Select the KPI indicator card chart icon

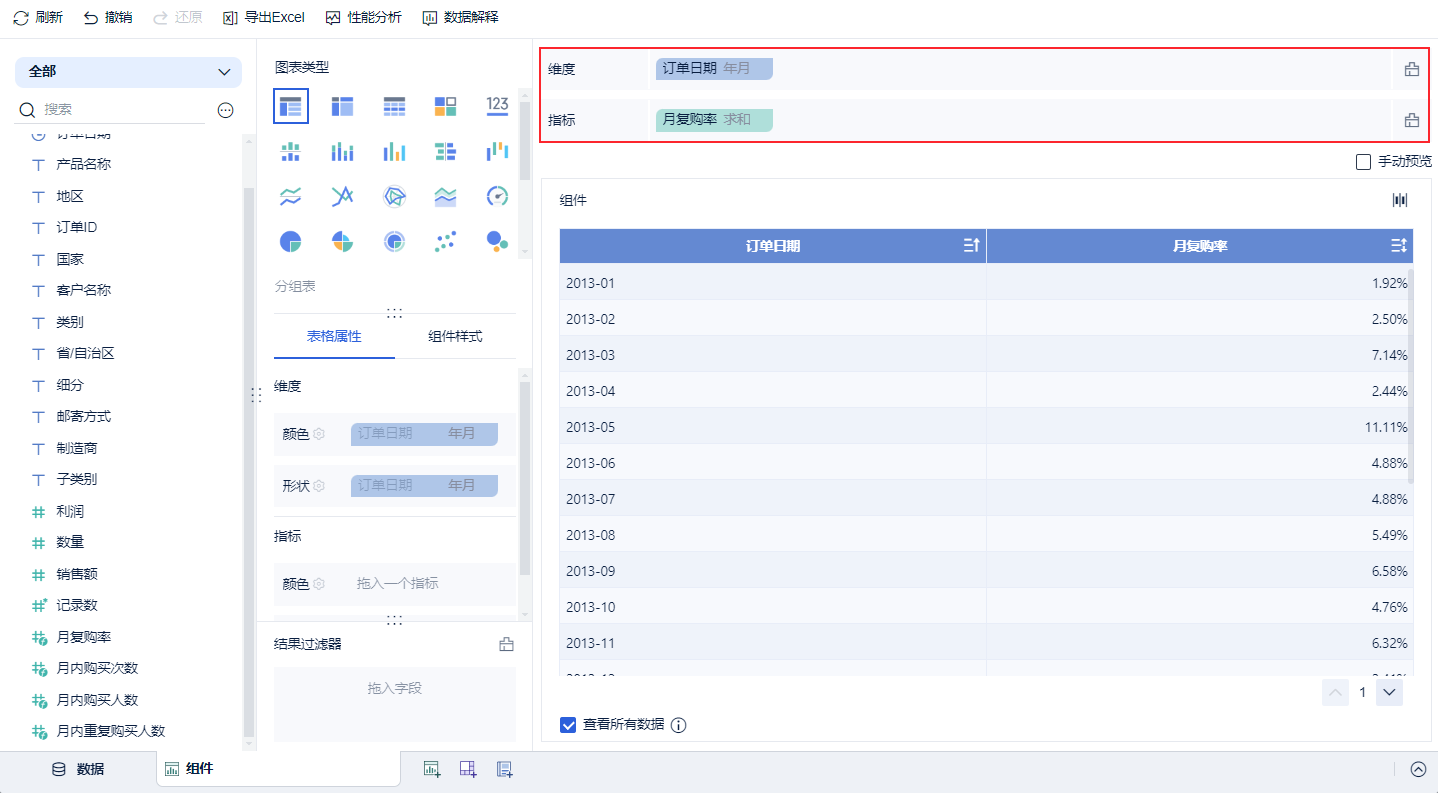pos(497,105)
